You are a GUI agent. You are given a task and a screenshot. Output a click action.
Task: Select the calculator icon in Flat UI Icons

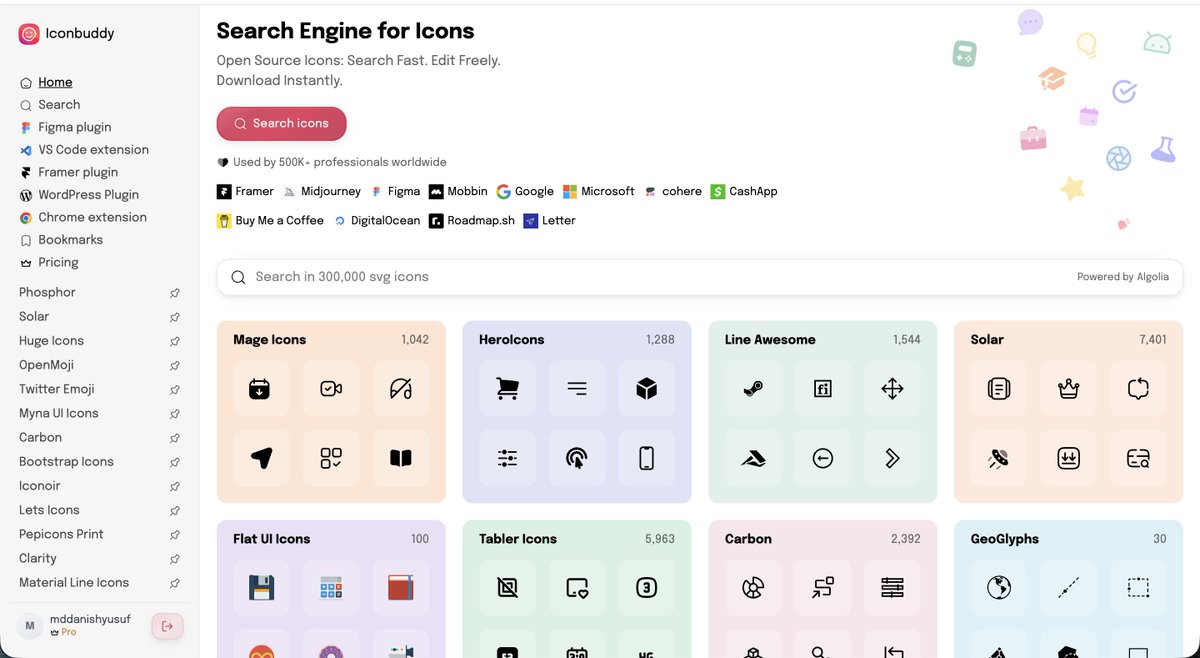331,588
